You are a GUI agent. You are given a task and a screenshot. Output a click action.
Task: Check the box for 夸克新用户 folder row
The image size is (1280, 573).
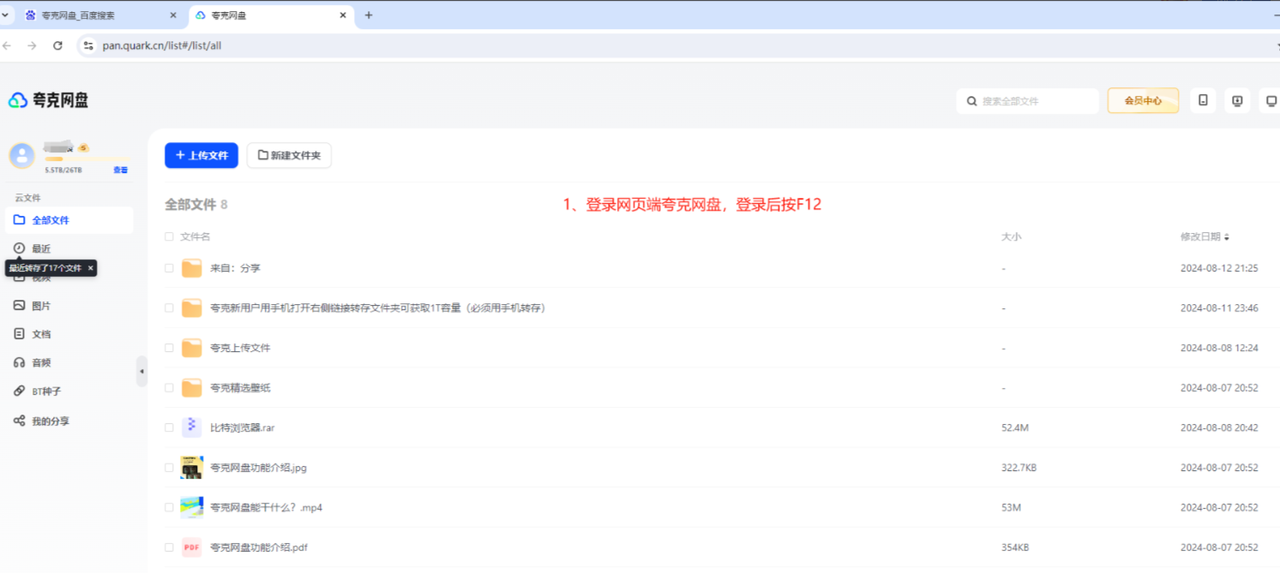coord(169,308)
